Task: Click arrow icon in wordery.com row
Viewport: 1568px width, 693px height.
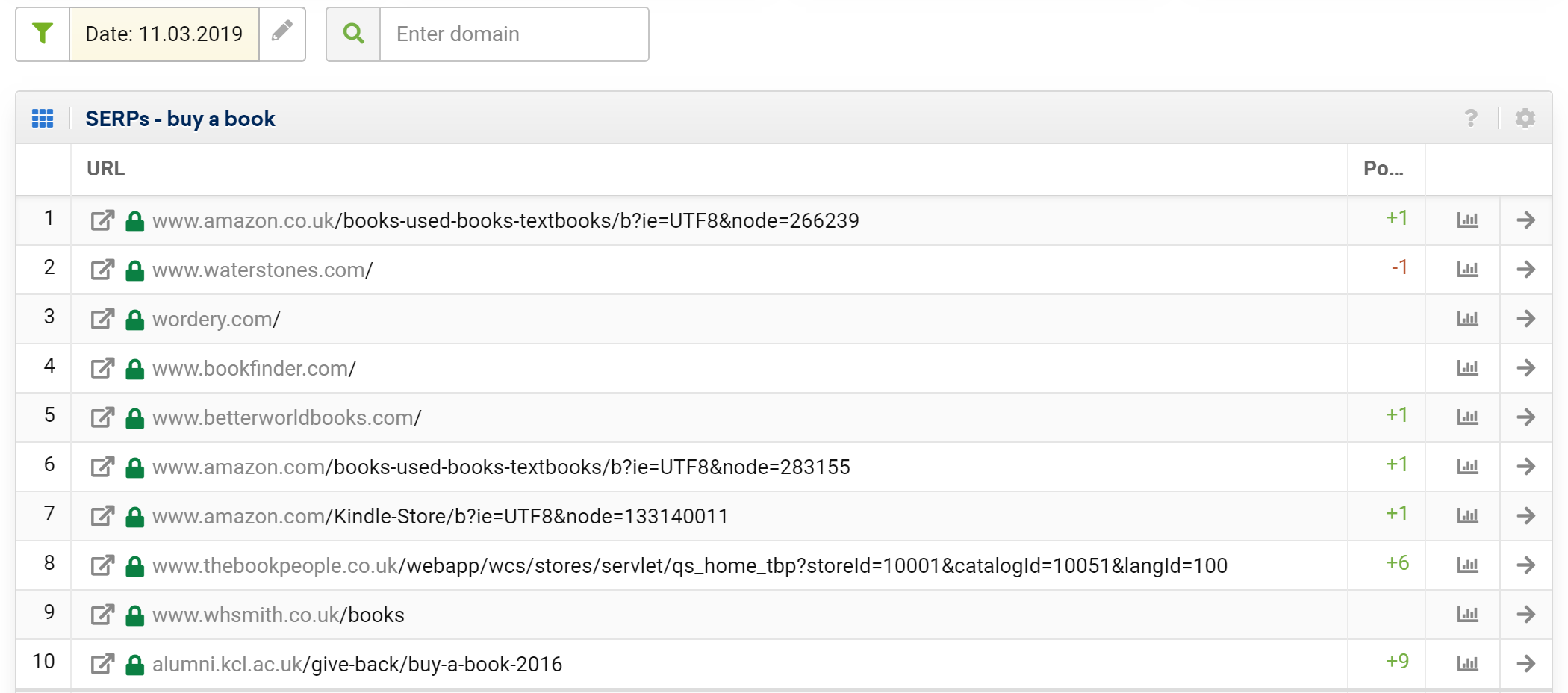Action: click(x=1526, y=319)
